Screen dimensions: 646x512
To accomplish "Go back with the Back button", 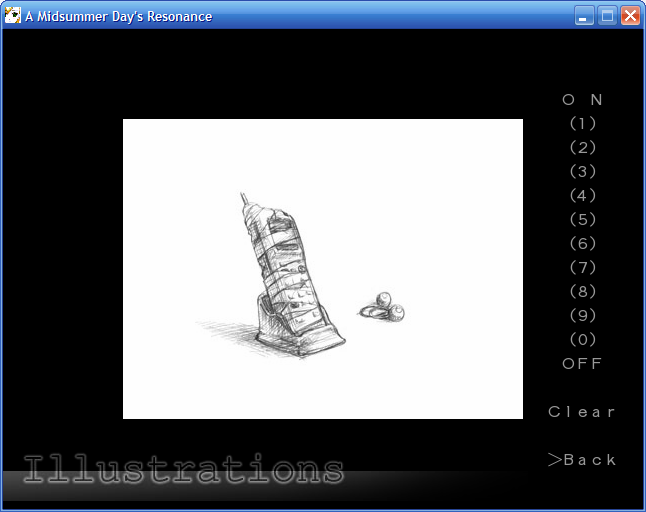I will click(582, 460).
